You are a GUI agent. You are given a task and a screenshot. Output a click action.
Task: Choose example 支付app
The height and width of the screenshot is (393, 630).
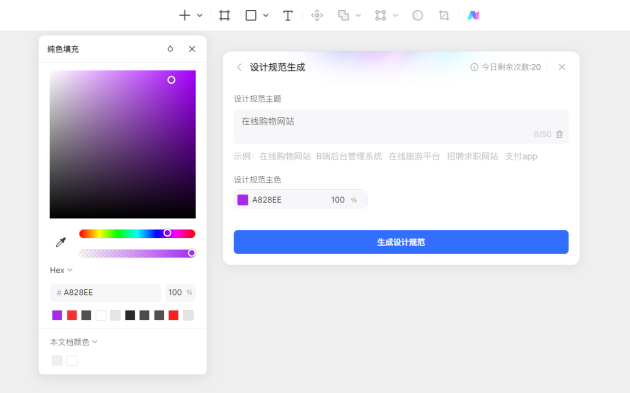point(521,156)
